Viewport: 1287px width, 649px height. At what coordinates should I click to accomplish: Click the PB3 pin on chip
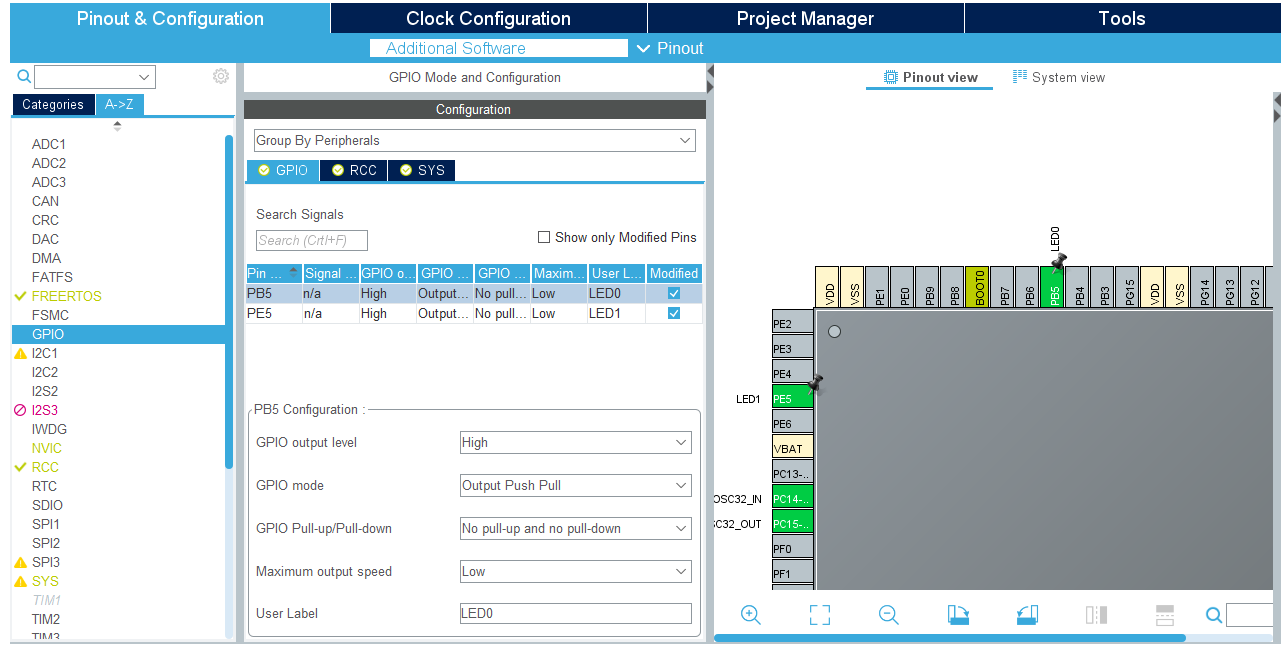[1103, 286]
